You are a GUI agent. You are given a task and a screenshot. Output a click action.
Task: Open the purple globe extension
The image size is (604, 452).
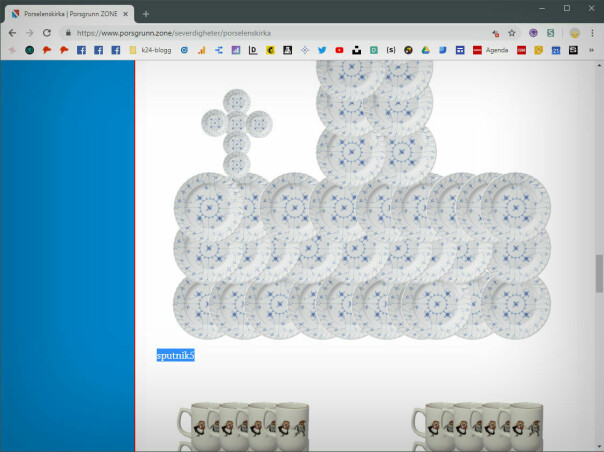pyautogui.click(x=533, y=33)
